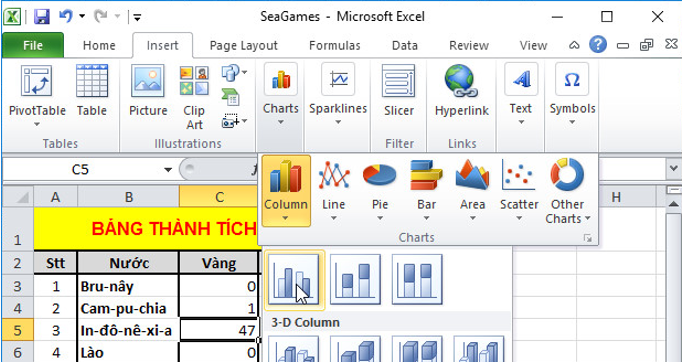
Task: Select the Area chart icon
Action: click(x=472, y=175)
